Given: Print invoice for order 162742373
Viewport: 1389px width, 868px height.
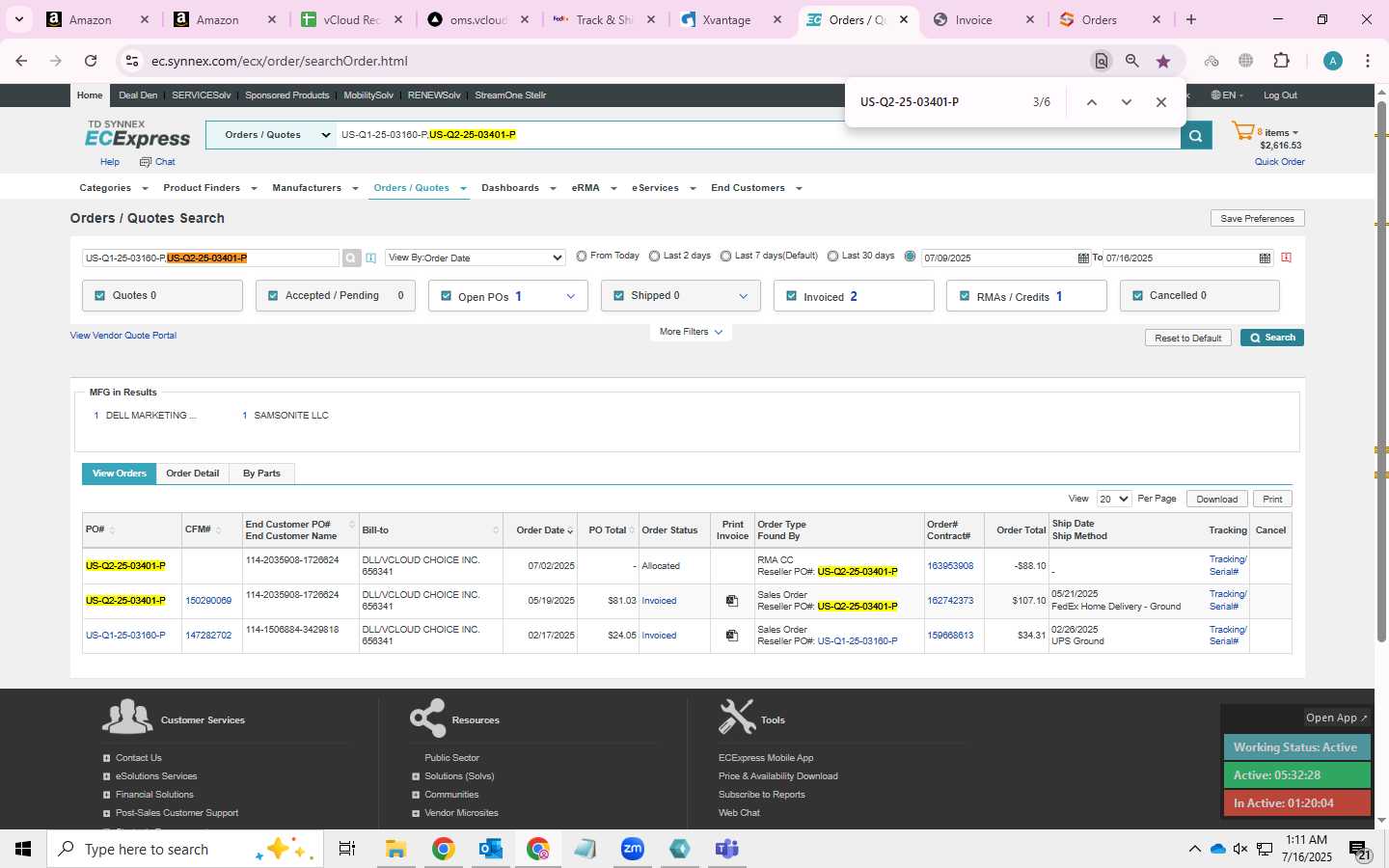Looking at the screenshot, I should [x=732, y=601].
